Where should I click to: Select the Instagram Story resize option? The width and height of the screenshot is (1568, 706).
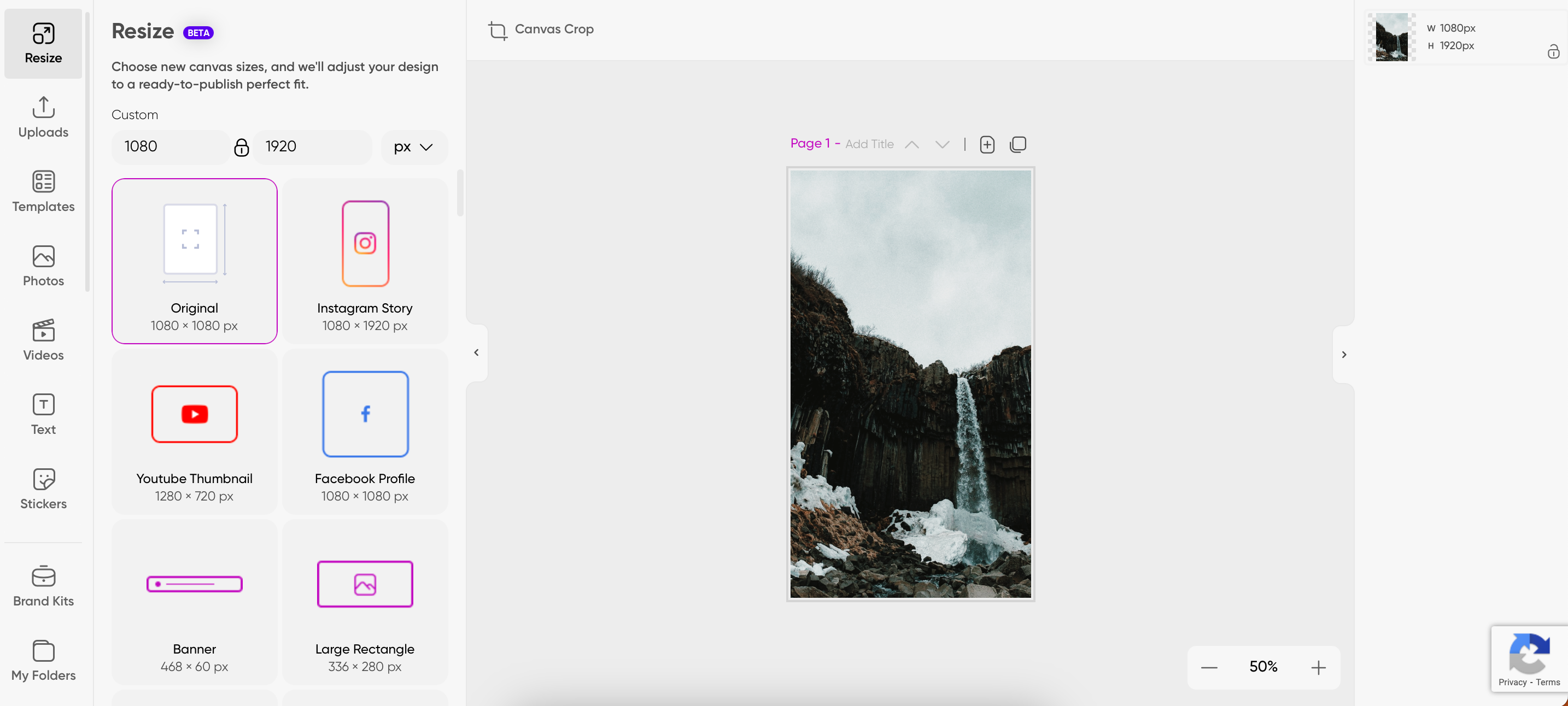click(365, 261)
